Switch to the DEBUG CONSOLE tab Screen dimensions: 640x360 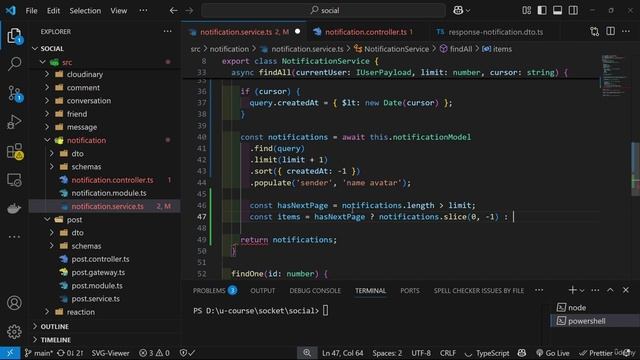tap(315, 291)
